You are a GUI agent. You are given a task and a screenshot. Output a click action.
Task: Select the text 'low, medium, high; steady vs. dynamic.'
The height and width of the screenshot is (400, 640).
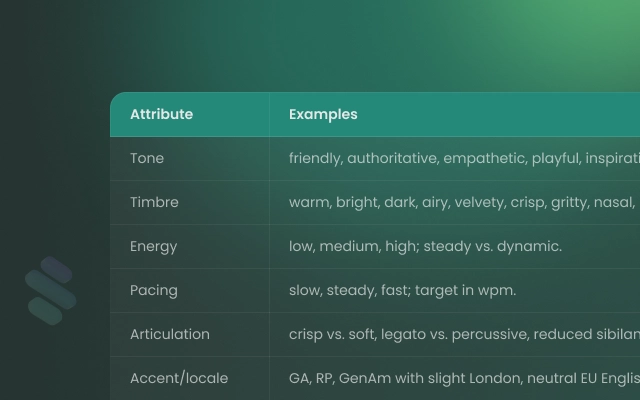pyautogui.click(x=425, y=247)
